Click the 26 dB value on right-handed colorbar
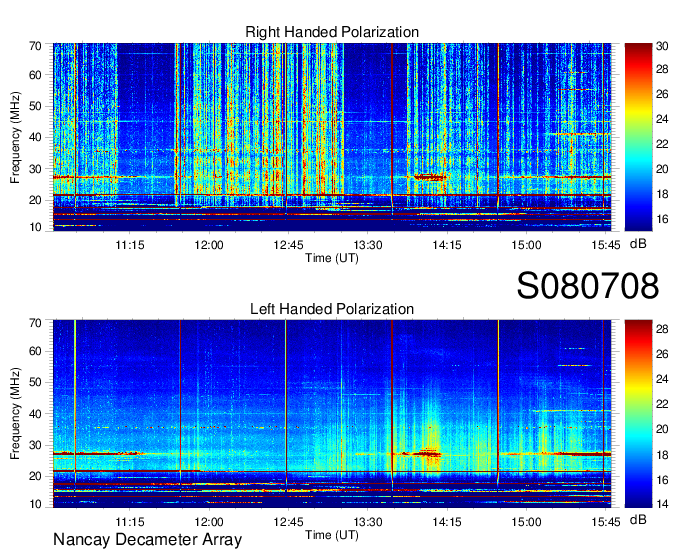Screen dimensions: 680x552 tap(662, 94)
